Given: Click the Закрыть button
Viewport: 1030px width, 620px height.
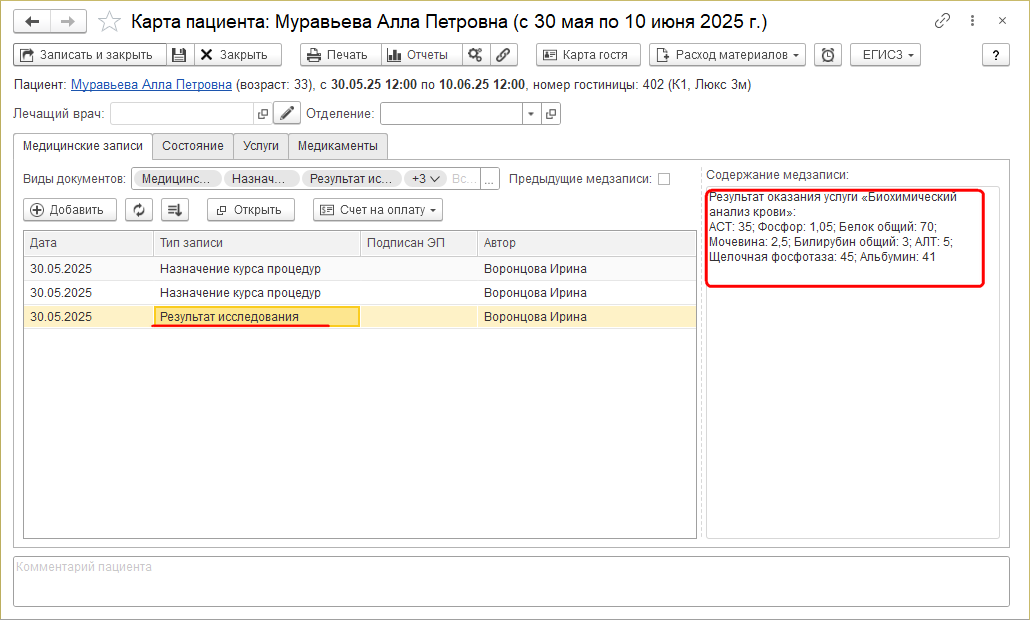Looking at the screenshot, I should [238, 55].
